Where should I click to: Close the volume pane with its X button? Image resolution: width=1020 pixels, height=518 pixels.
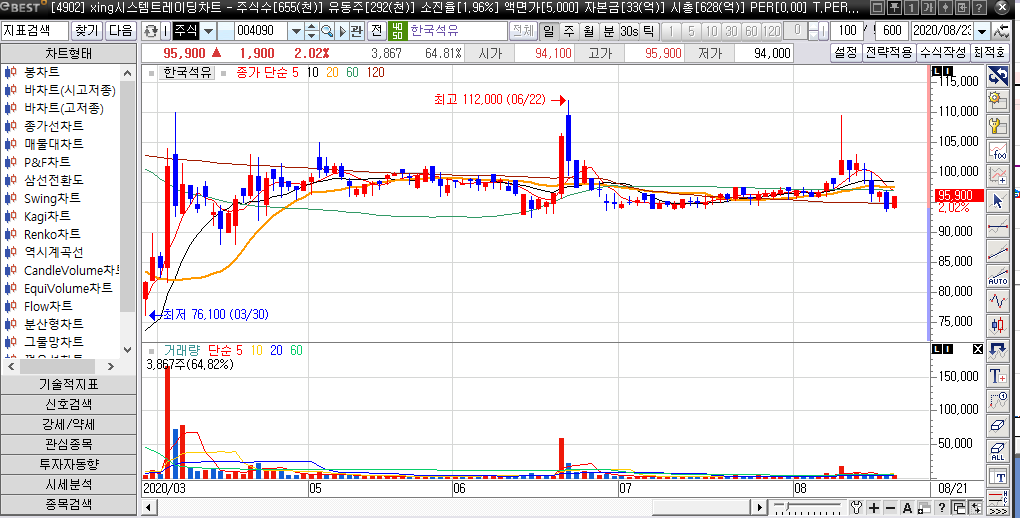point(978,349)
